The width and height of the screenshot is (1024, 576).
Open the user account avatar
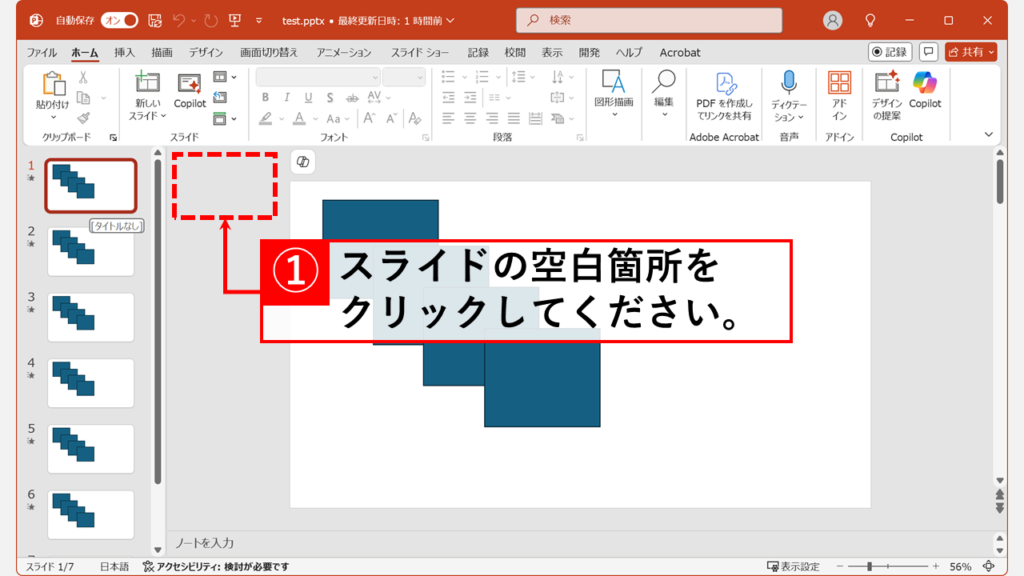(832, 20)
